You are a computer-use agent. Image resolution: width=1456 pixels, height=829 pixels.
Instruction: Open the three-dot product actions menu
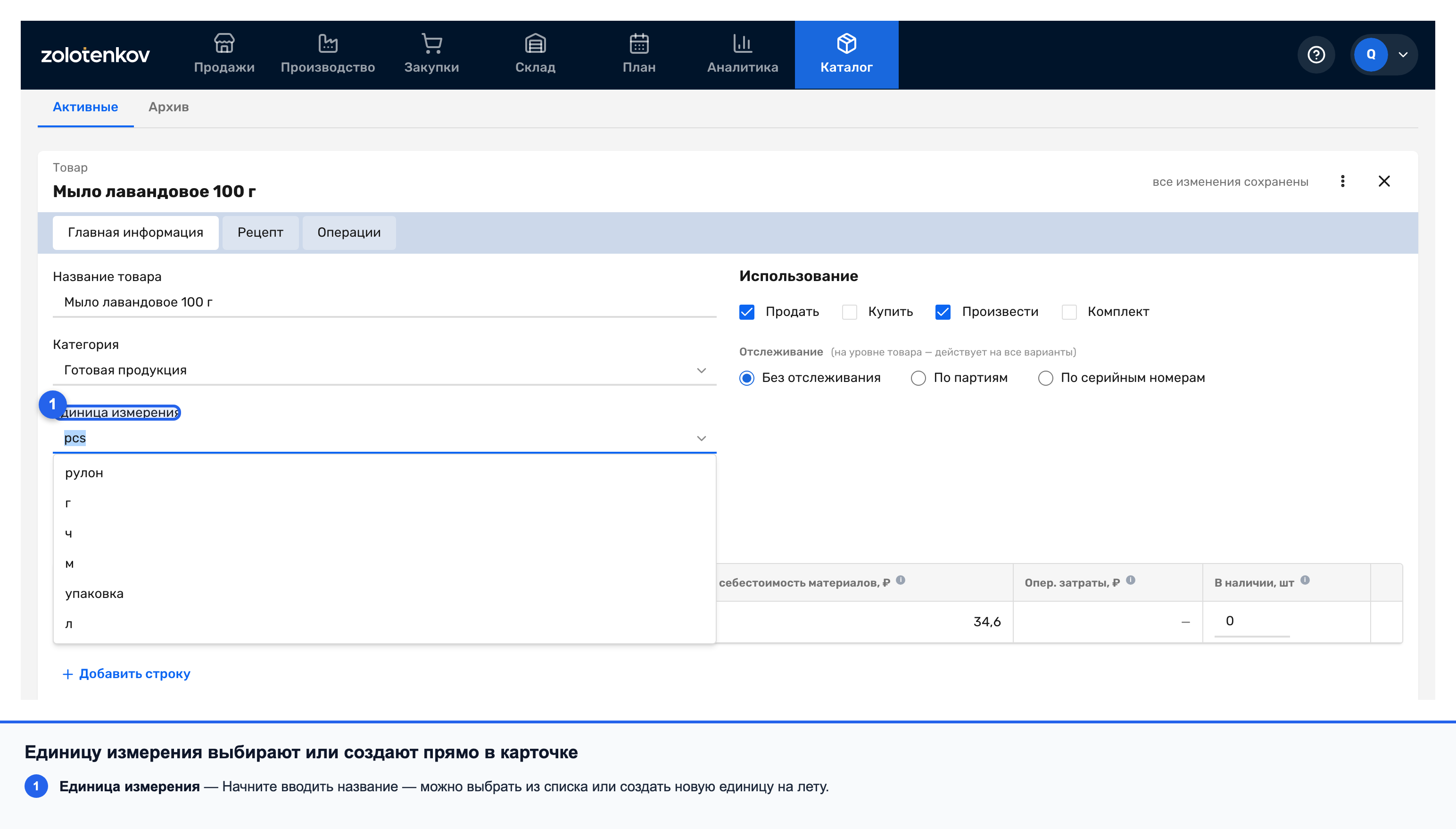pyautogui.click(x=1342, y=181)
